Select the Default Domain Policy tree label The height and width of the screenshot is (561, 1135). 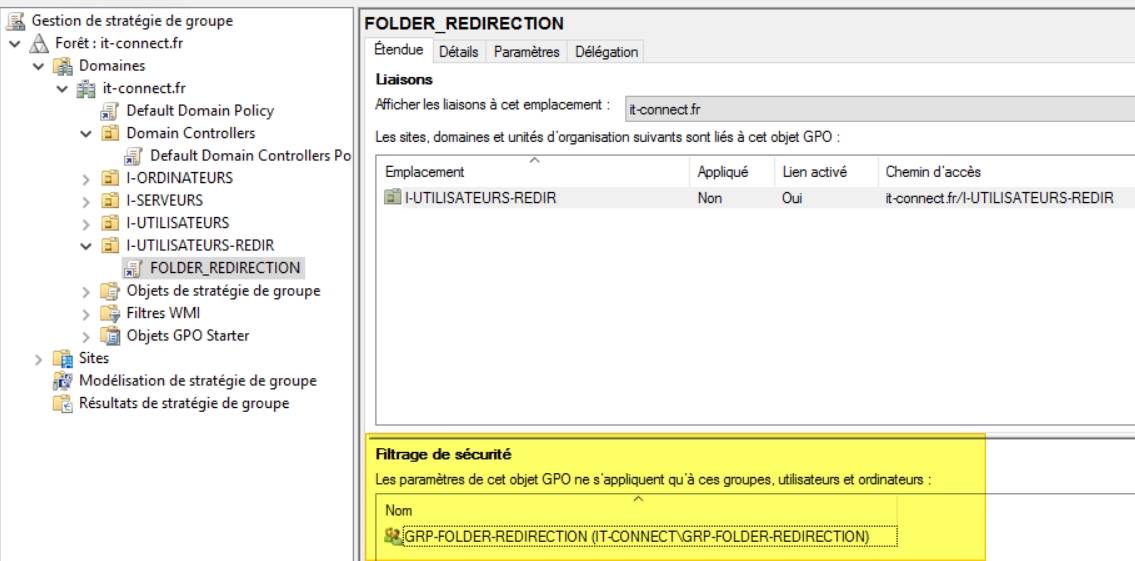click(x=201, y=111)
